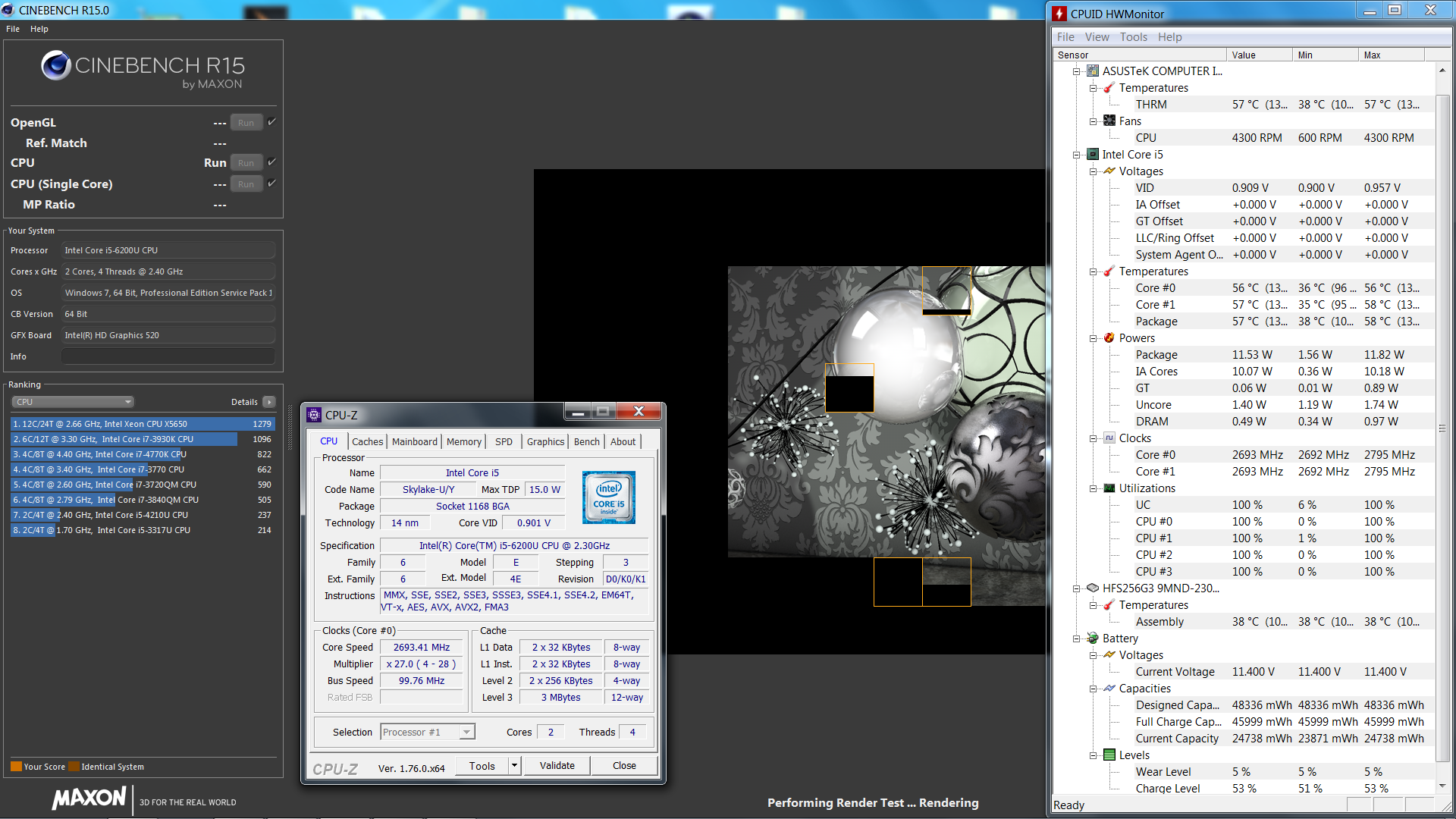Click the empty Info input field in Cinebench

(168, 356)
